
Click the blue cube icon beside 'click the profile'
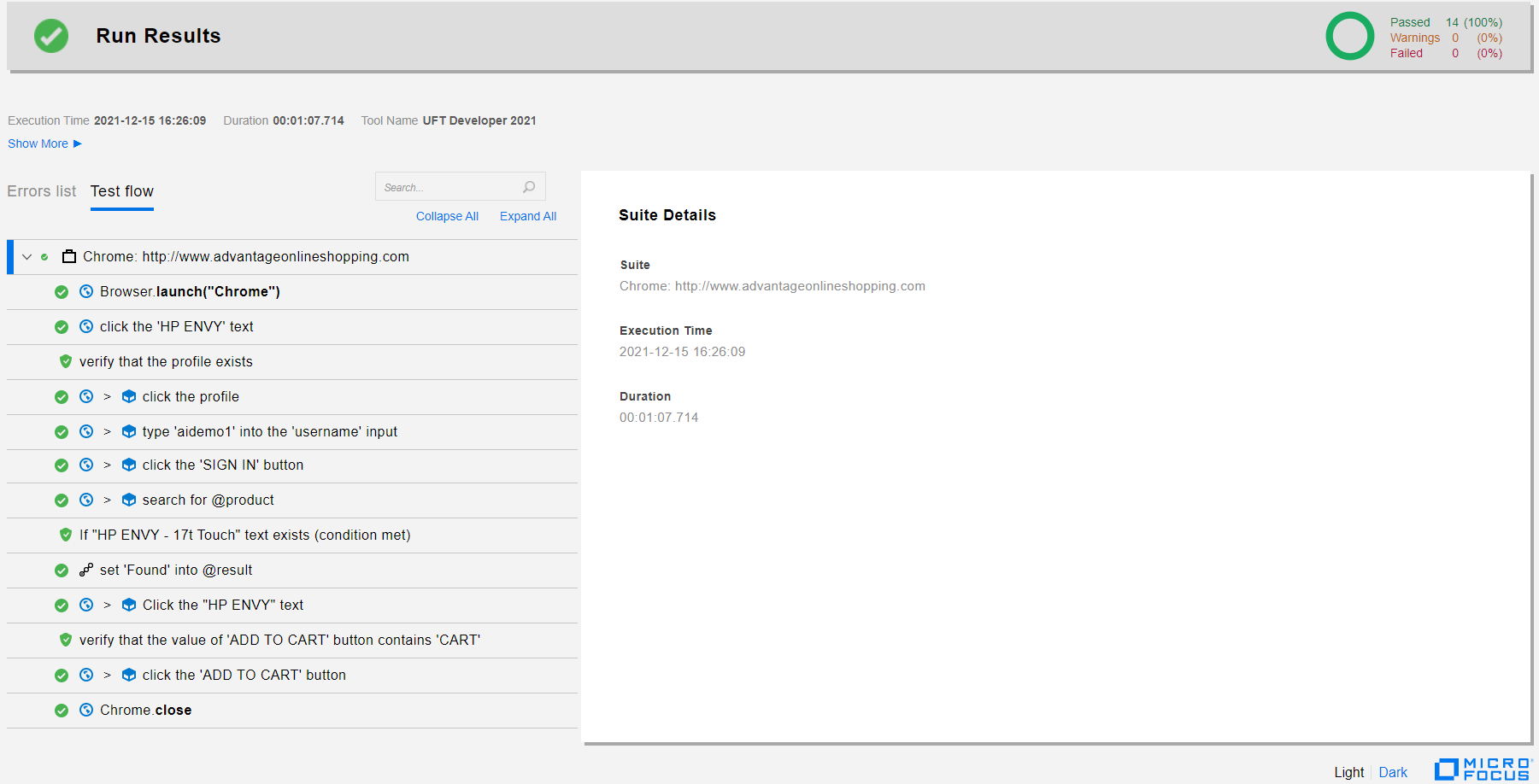[x=129, y=396]
